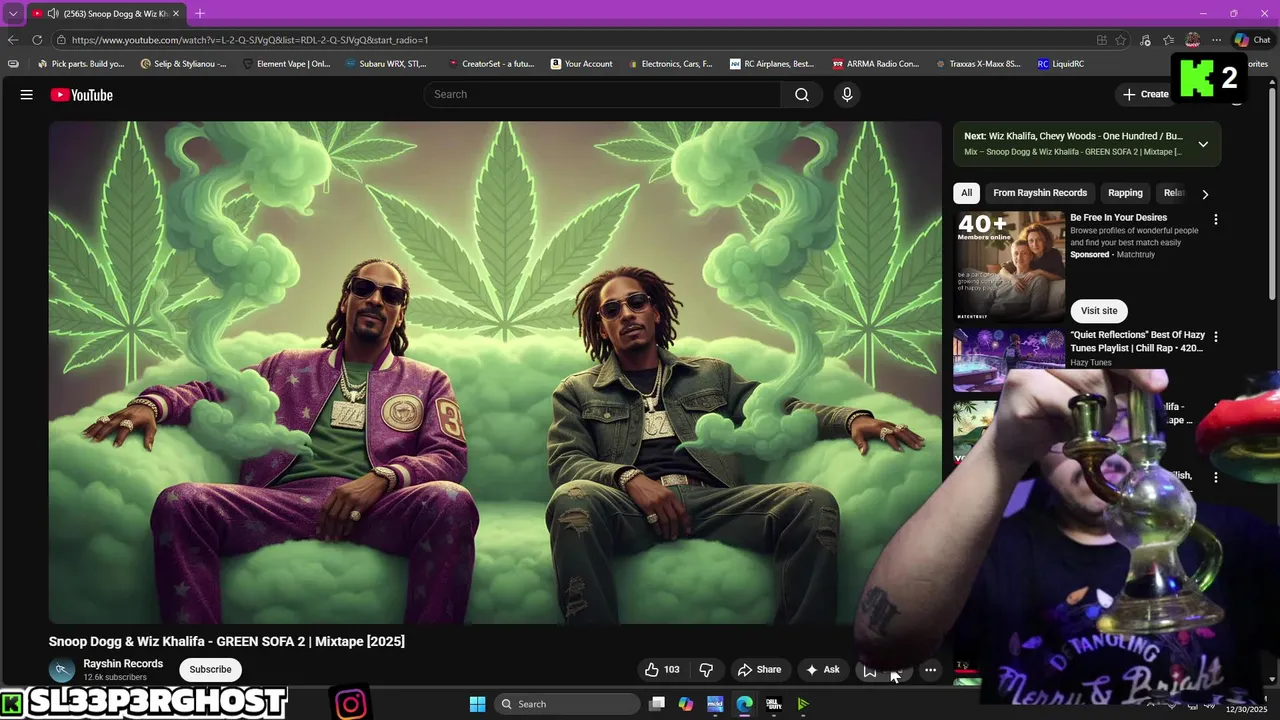Save the video using the bookmark button
1280x720 pixels.
click(x=870, y=670)
